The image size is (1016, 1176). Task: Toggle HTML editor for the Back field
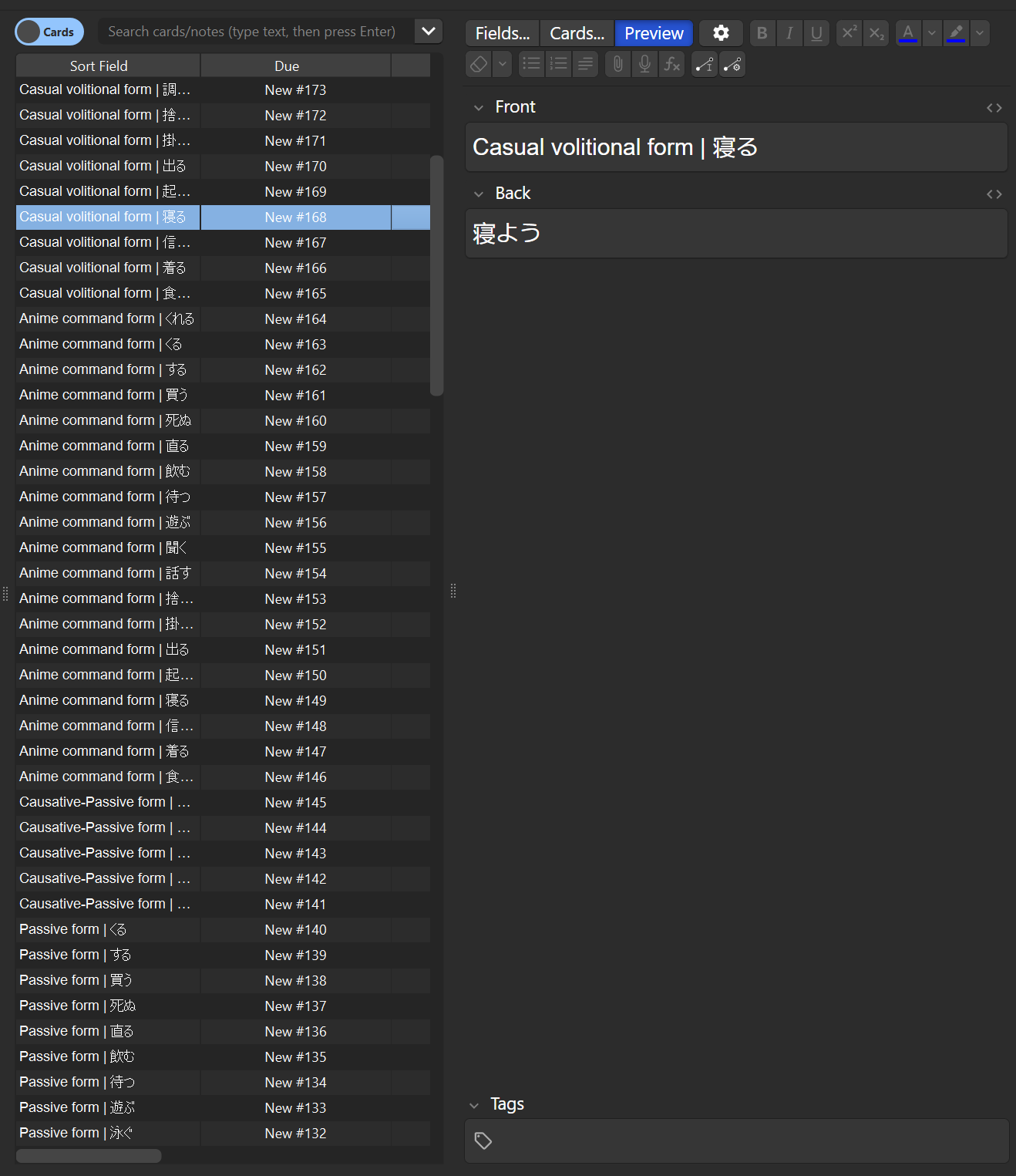coord(994,194)
